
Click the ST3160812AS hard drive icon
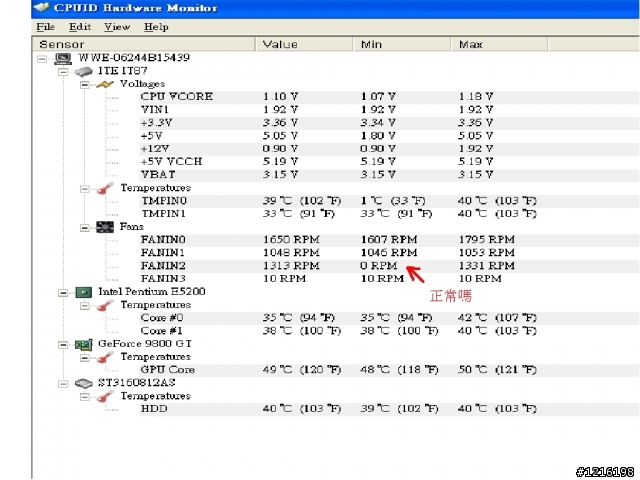[84, 384]
